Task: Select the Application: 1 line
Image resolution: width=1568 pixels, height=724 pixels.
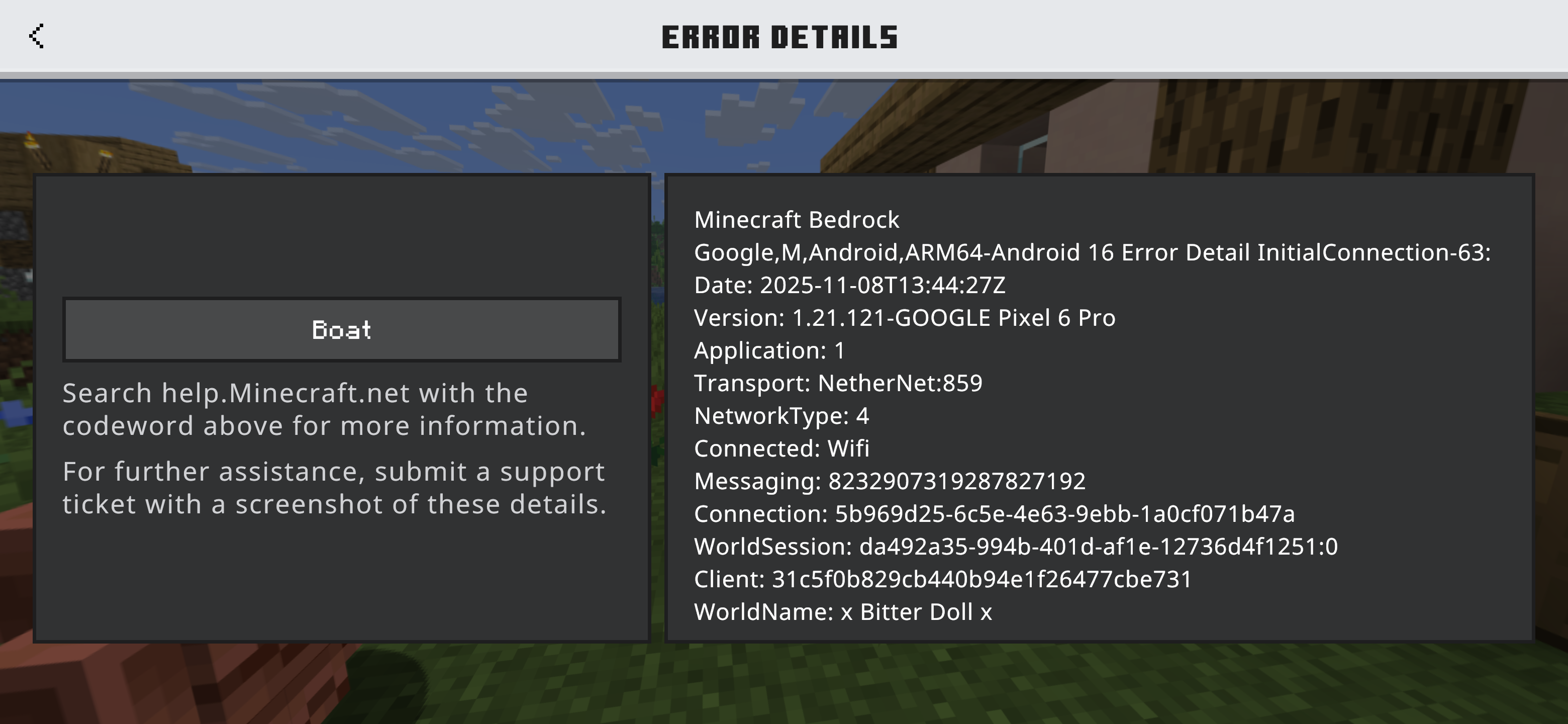Action: click(770, 351)
